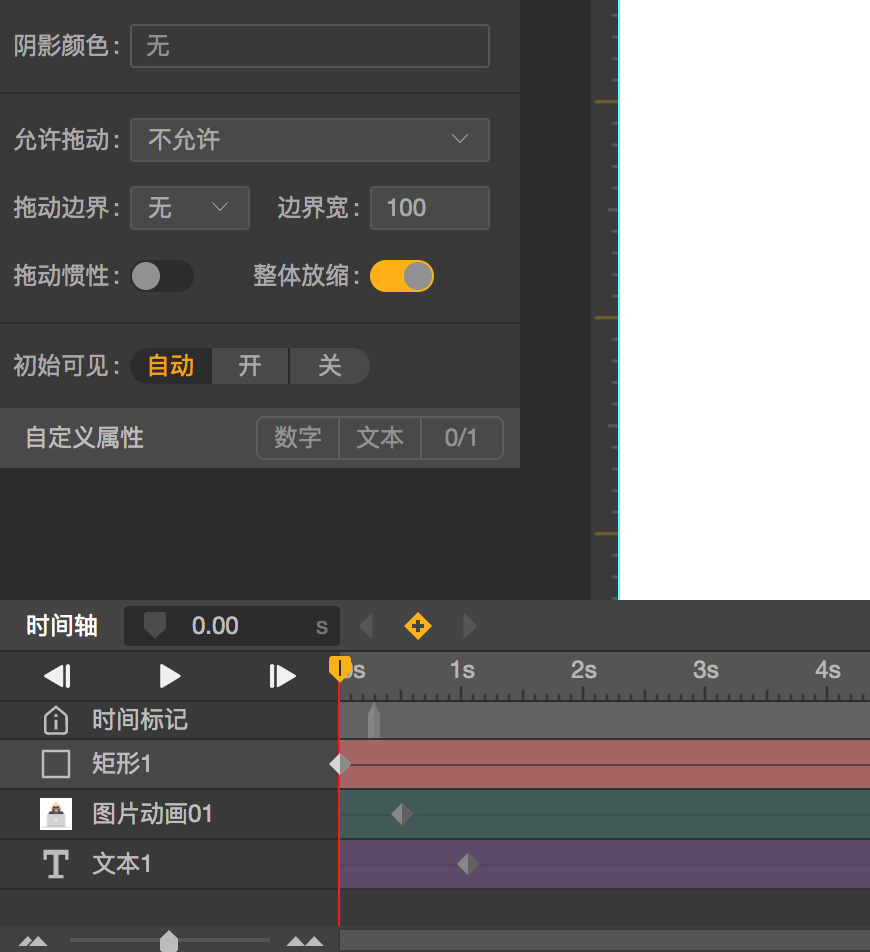The image size is (870, 952).
Task: Click the 矩形1 rectangle layer icon
Action: pos(56,765)
